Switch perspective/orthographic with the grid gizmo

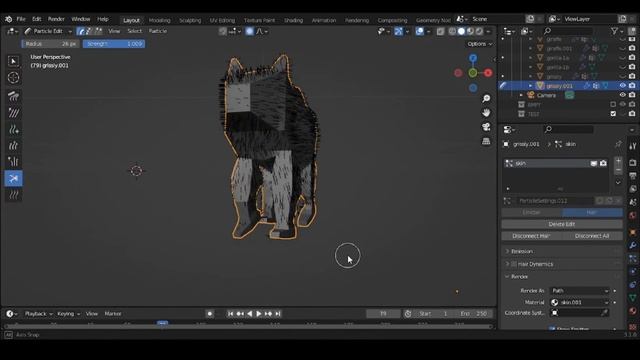click(x=486, y=141)
